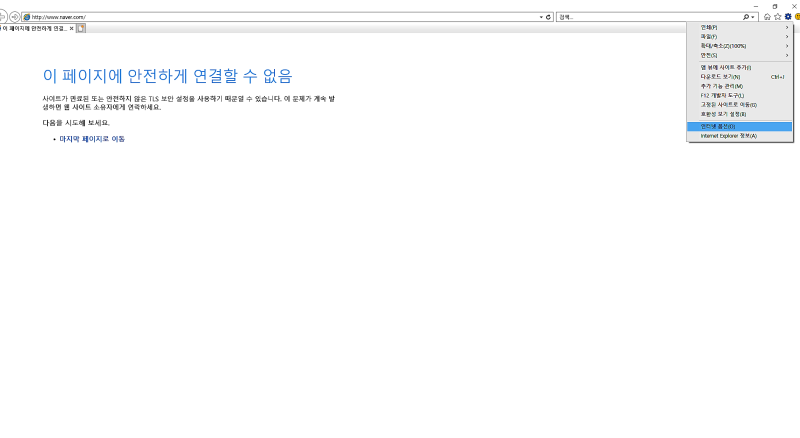Viewport: 800px width, 438px height.
Task: Click the magnifier search icon
Action: [x=746, y=17]
